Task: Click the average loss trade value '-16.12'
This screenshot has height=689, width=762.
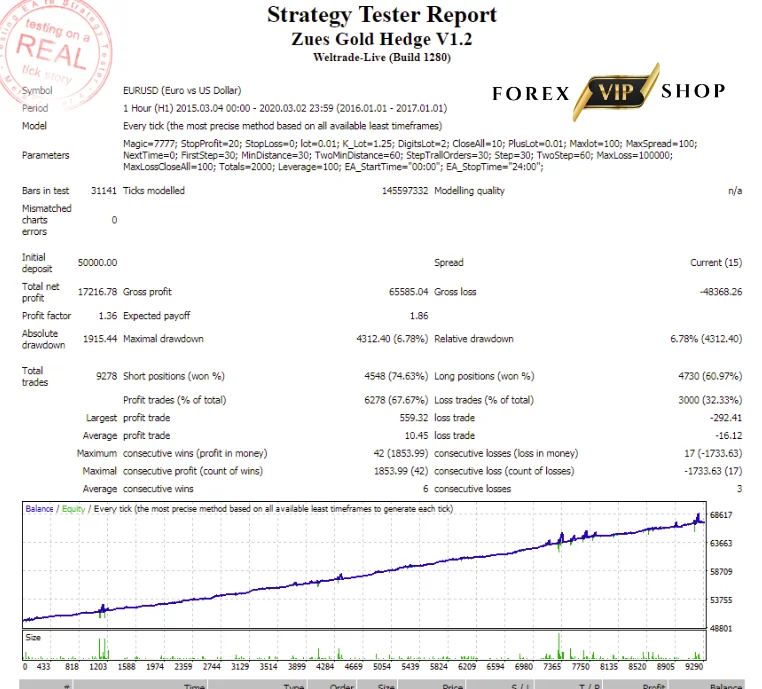Action: pyautogui.click(x=728, y=435)
